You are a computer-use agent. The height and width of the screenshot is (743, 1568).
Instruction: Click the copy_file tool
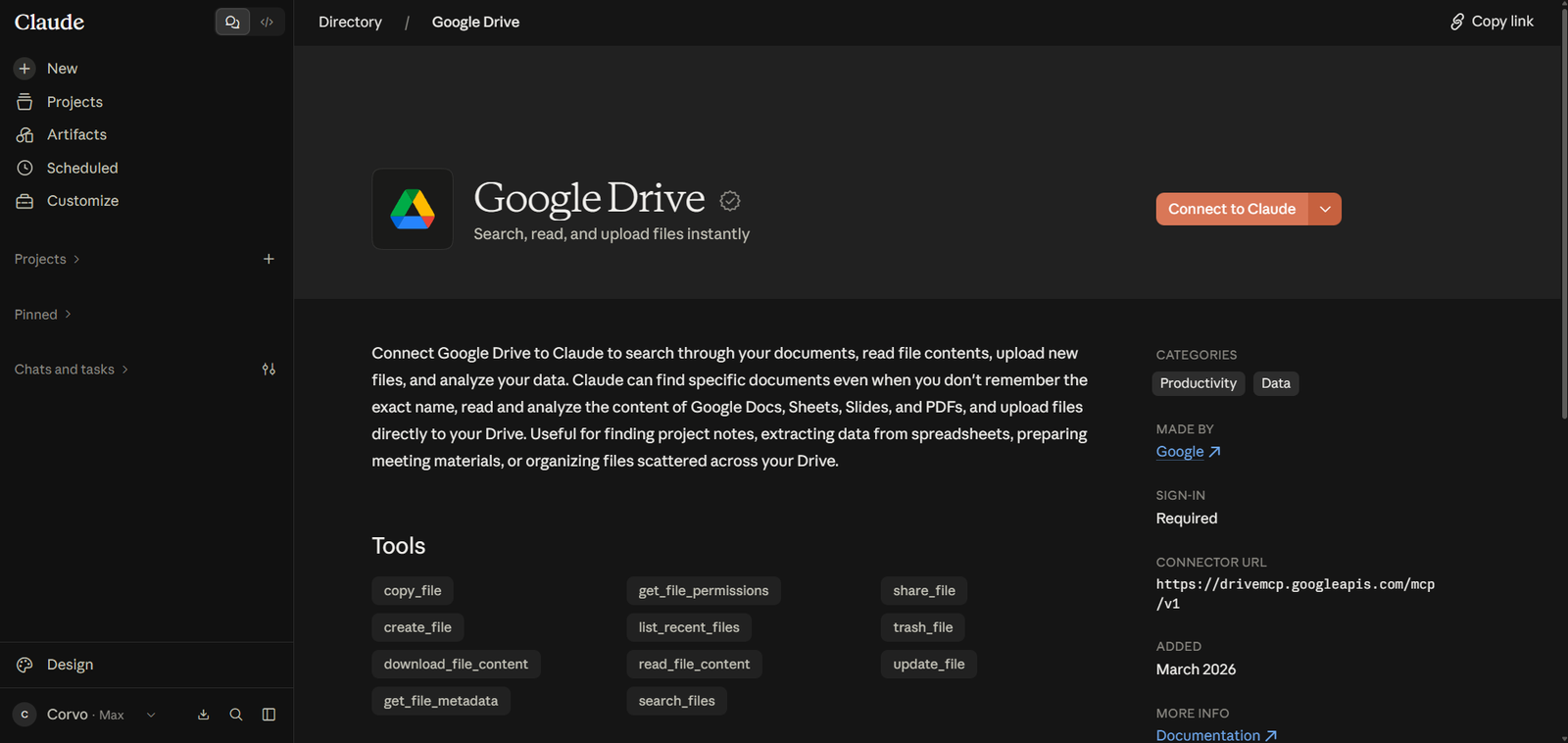[413, 591]
